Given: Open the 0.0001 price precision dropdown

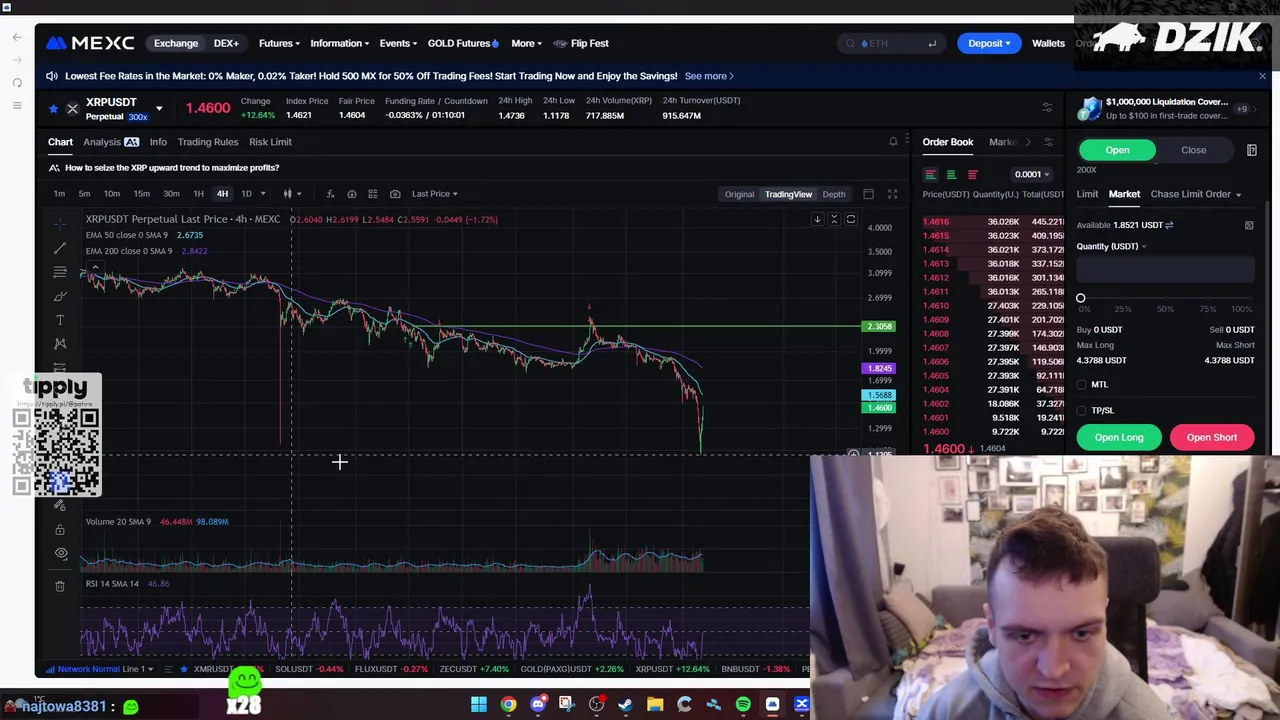Looking at the screenshot, I should pyautogui.click(x=1032, y=174).
